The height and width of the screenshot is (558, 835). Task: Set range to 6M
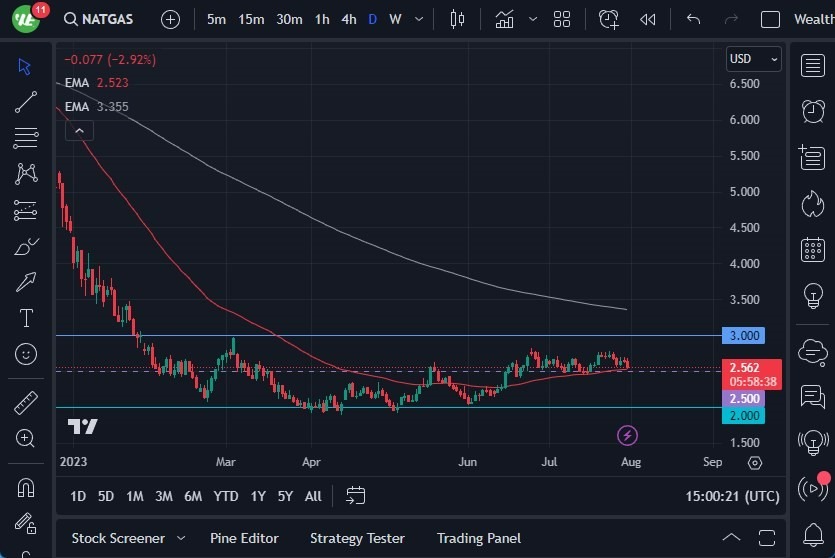point(193,496)
